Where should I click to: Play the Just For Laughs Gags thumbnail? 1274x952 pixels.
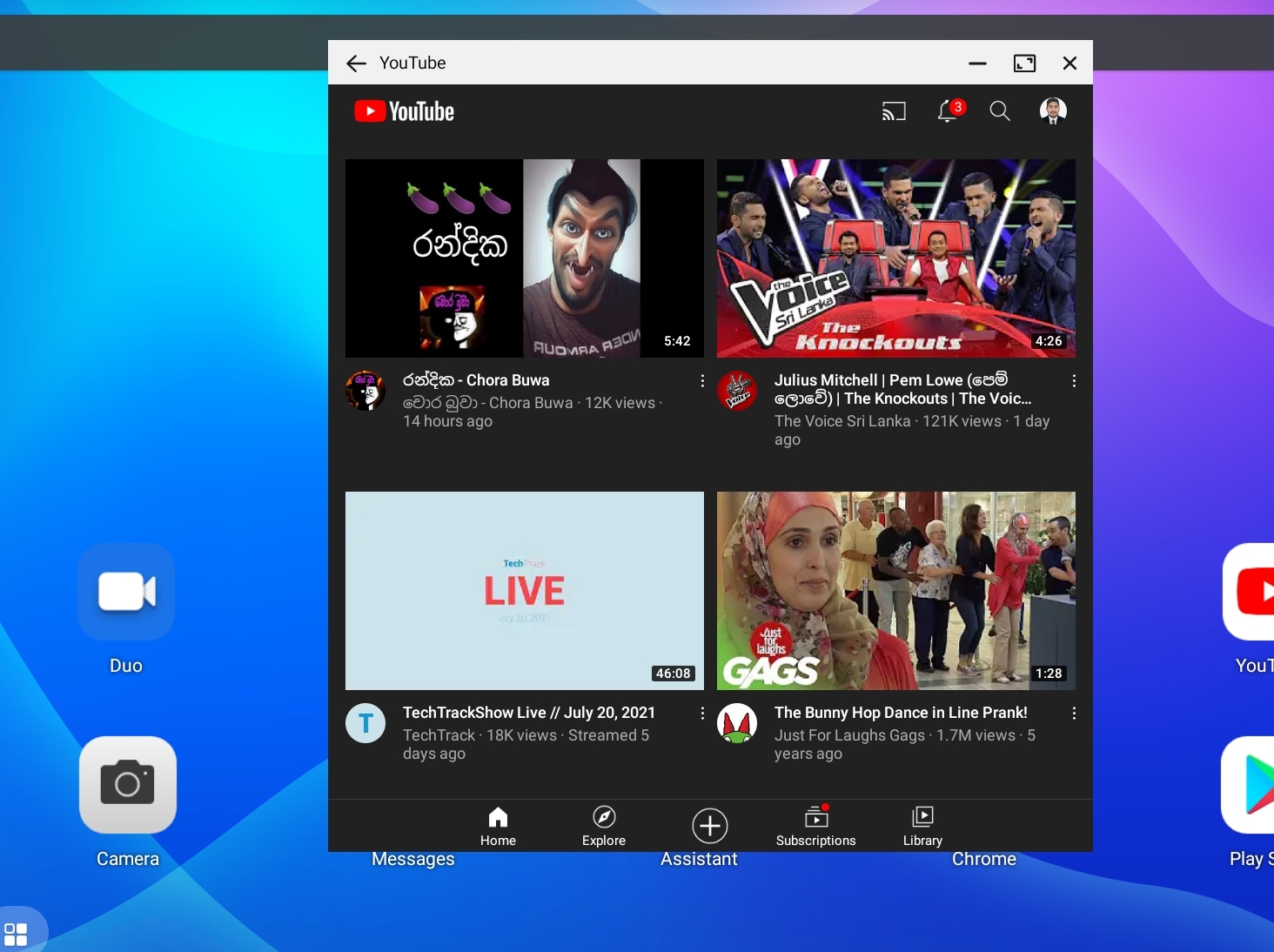coord(896,591)
